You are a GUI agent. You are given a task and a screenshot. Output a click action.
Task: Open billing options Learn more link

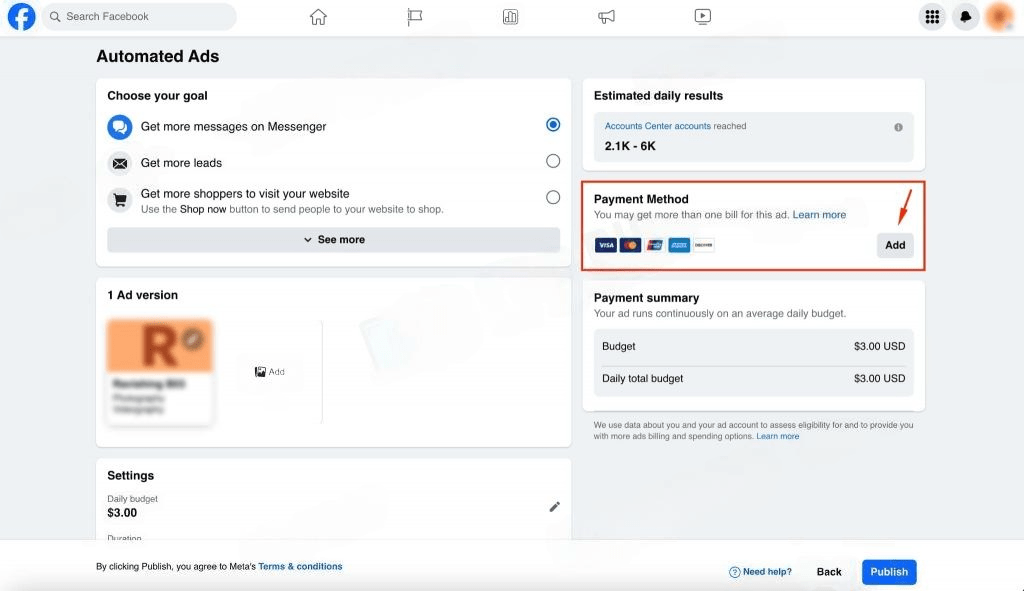click(778, 436)
